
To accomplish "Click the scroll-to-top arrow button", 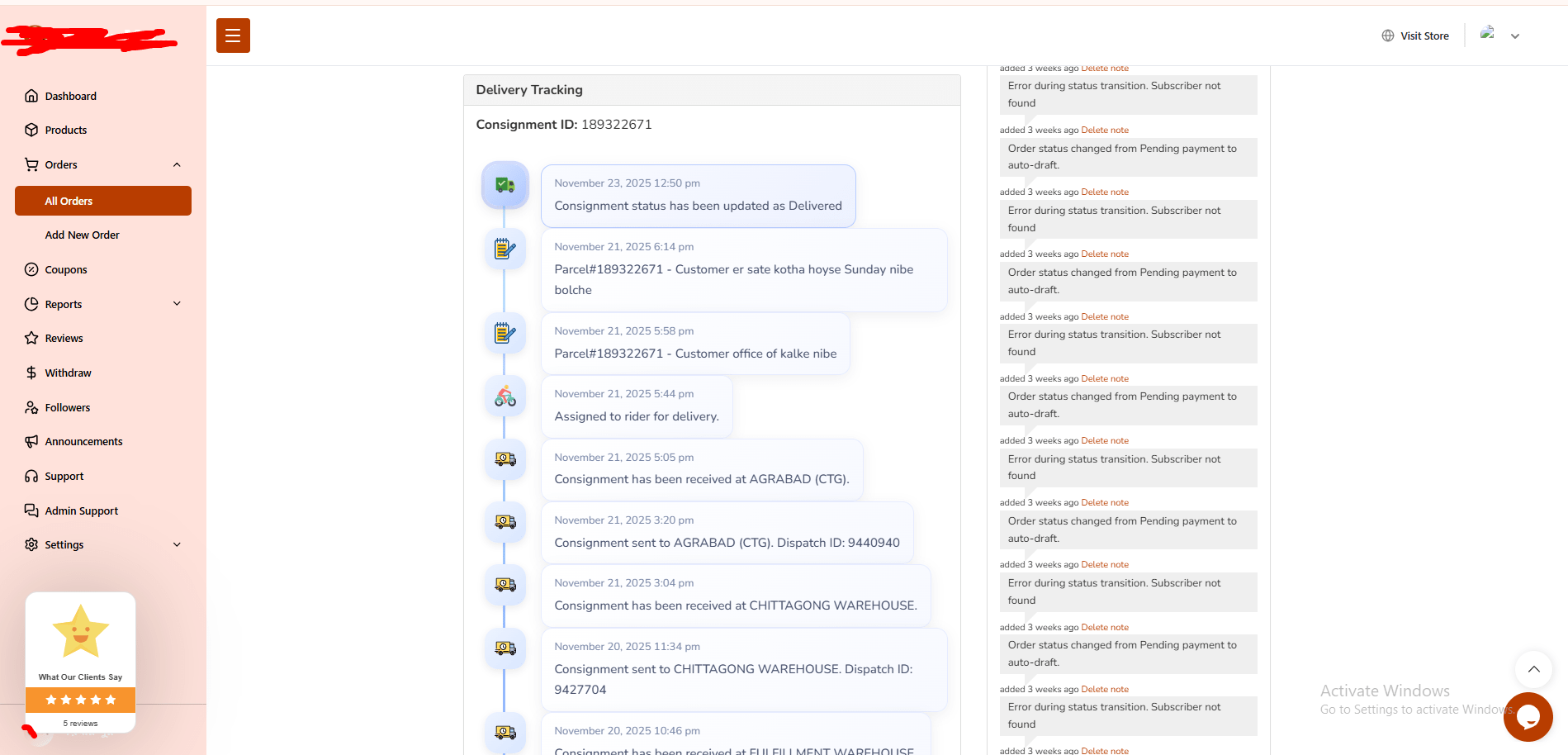I will (1533, 669).
